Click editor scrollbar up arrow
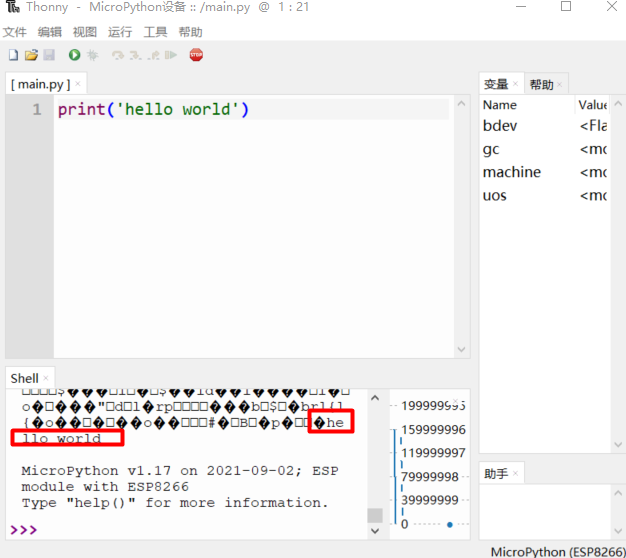 [x=461, y=104]
